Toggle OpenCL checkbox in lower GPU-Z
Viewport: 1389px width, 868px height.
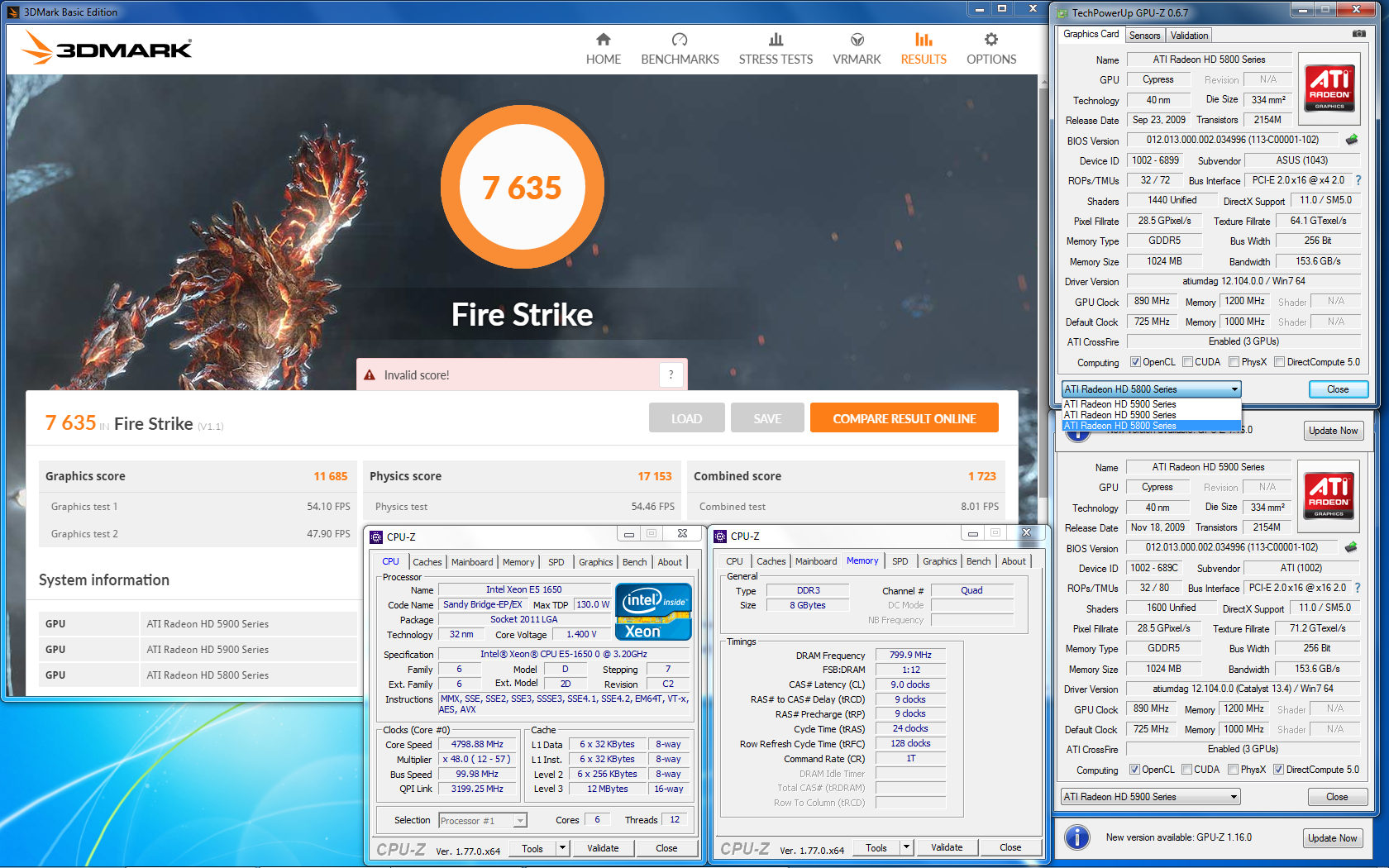tap(1134, 770)
